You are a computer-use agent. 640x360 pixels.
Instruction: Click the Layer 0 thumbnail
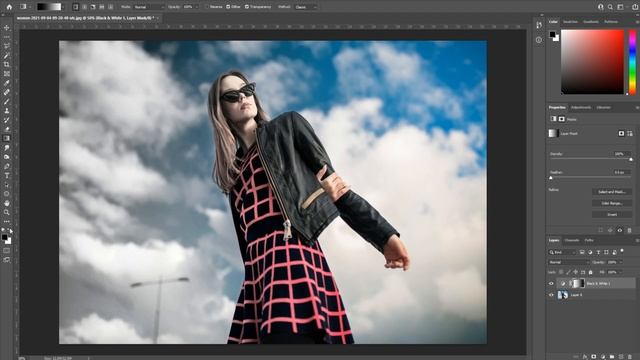pyautogui.click(x=562, y=295)
